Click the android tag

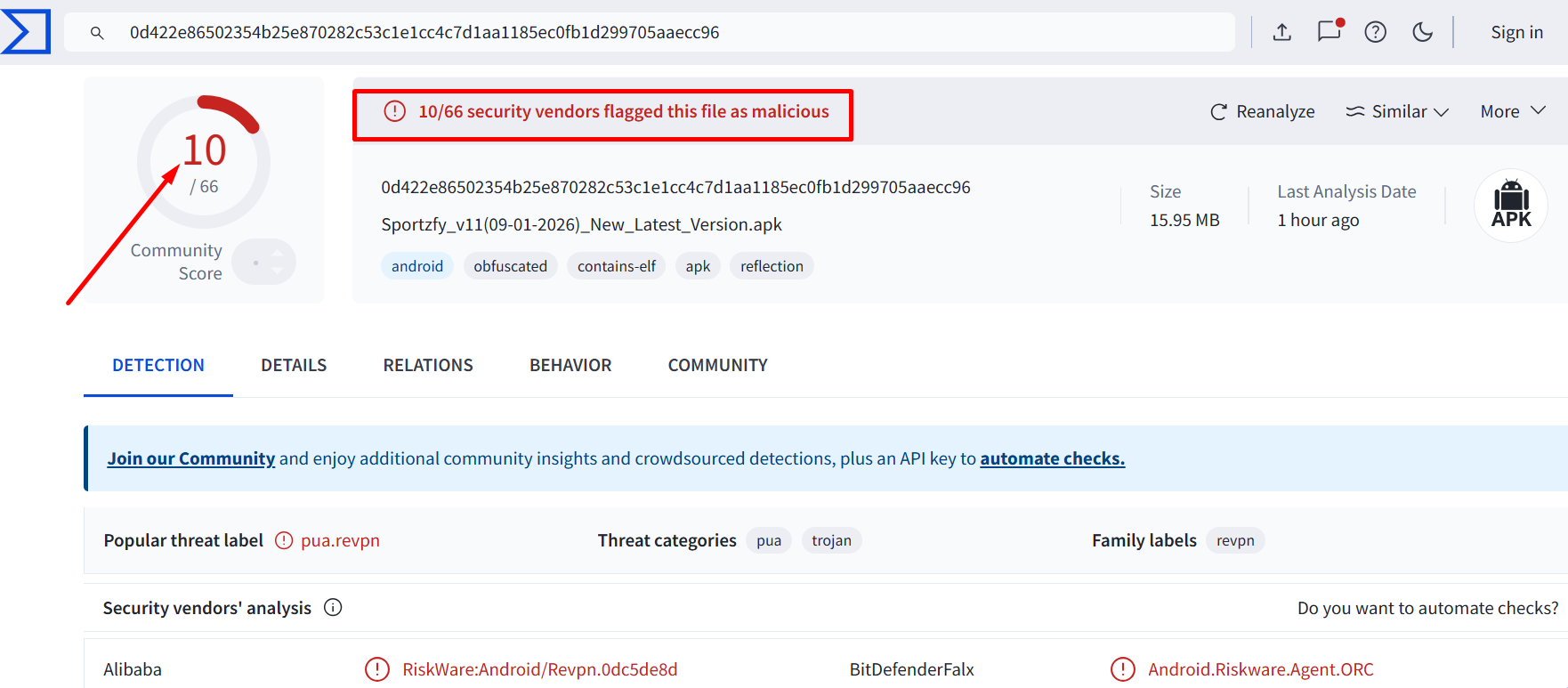pyautogui.click(x=417, y=266)
